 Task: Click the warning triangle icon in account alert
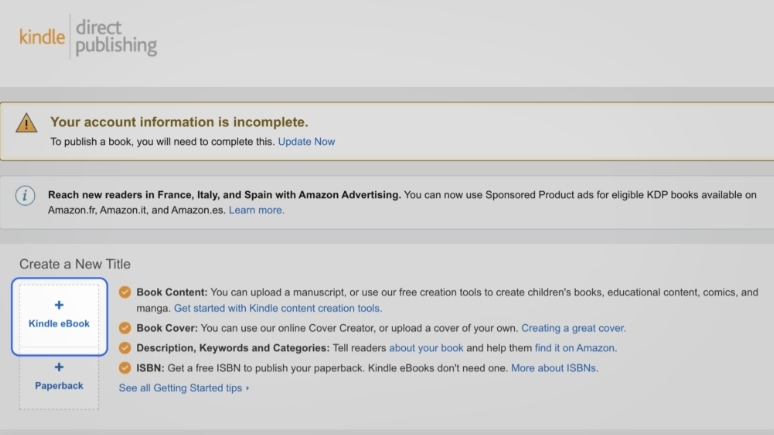(27, 123)
